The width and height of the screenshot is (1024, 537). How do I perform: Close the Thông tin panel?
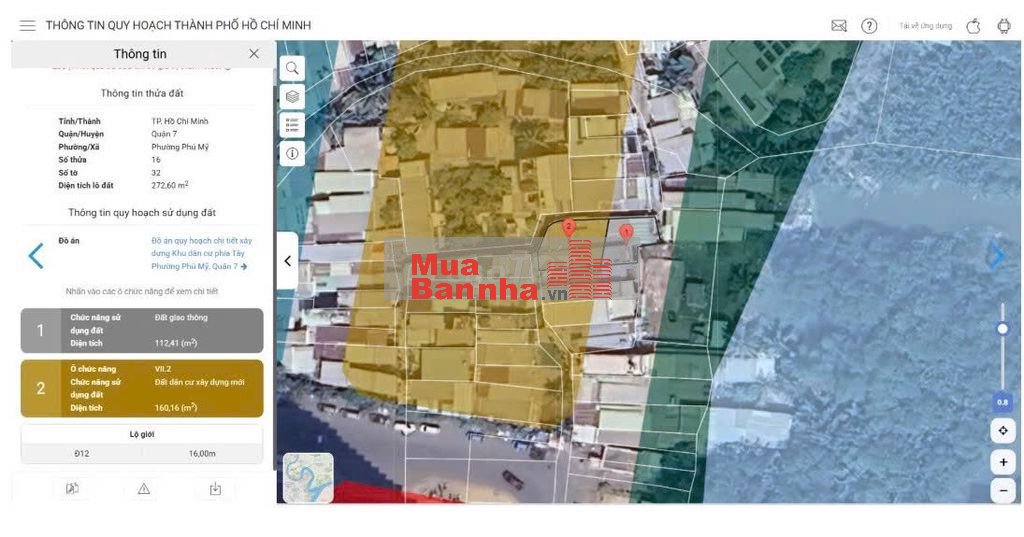[254, 54]
